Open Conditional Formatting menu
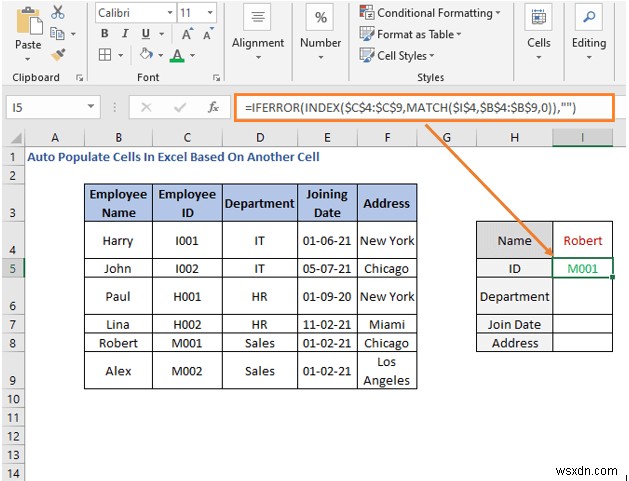The height and width of the screenshot is (481, 629). pyautogui.click(x=430, y=13)
